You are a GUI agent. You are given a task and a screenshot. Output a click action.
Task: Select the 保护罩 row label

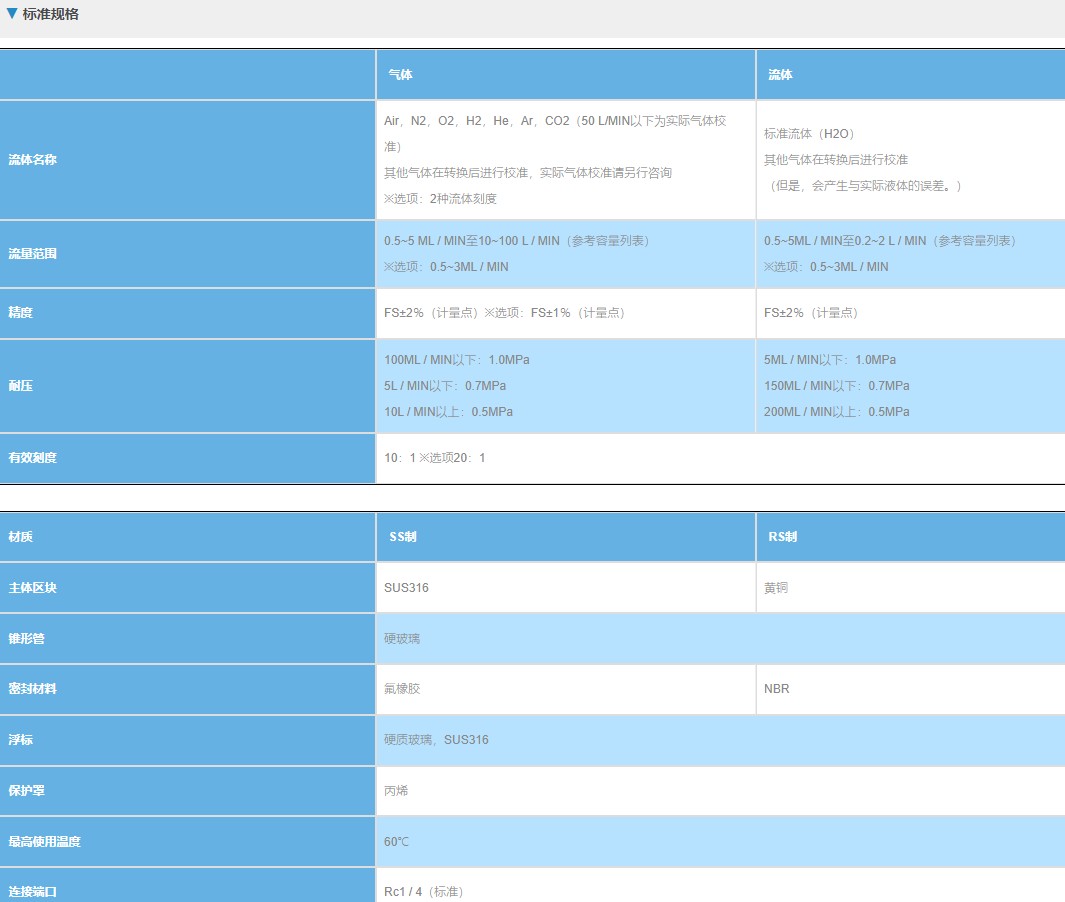point(27,791)
